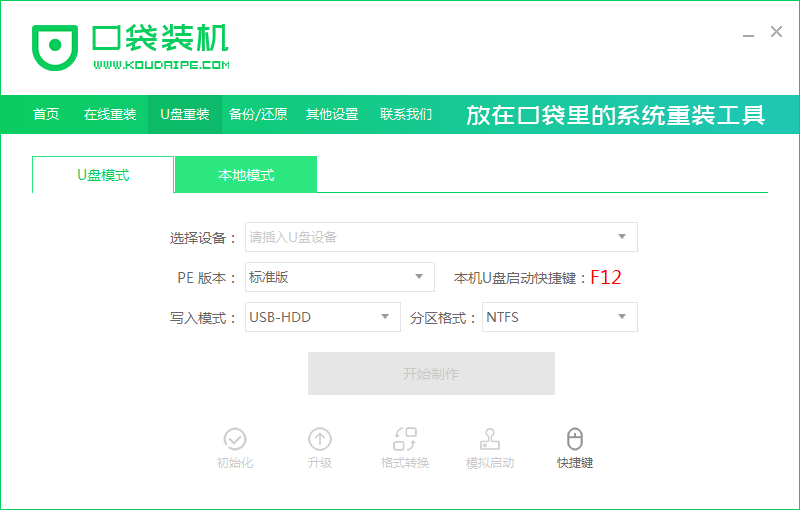
Task: Minimize the window using the dash icon
Action: pyautogui.click(x=745, y=32)
